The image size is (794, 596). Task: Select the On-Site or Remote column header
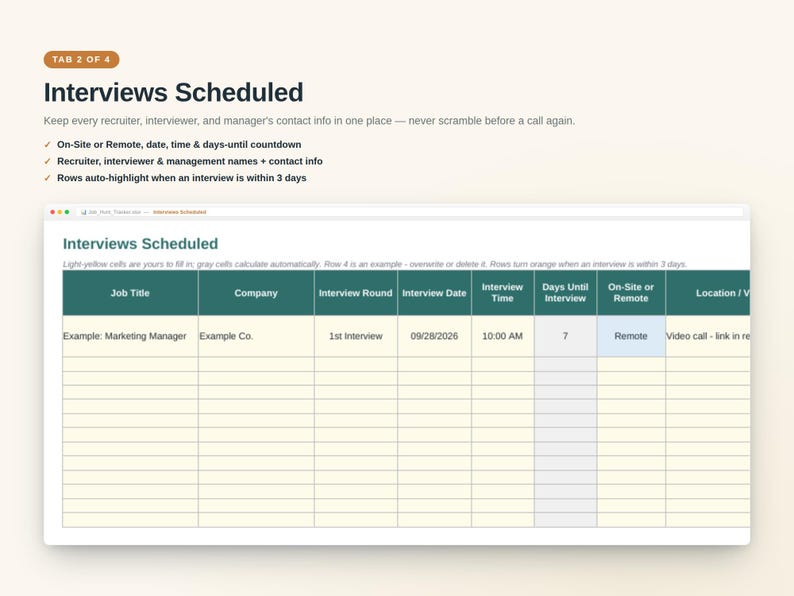click(x=631, y=293)
